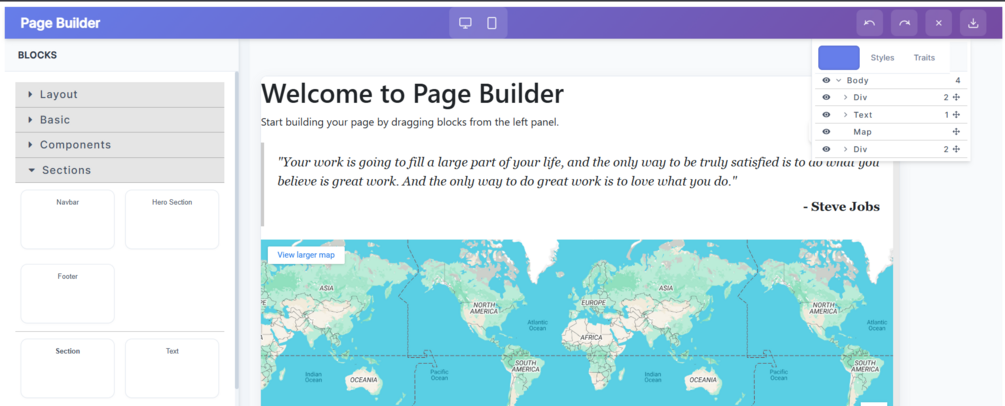Select the Steve Jobs quote text
Viewport: 1005px width, 406px height.
coord(577,171)
